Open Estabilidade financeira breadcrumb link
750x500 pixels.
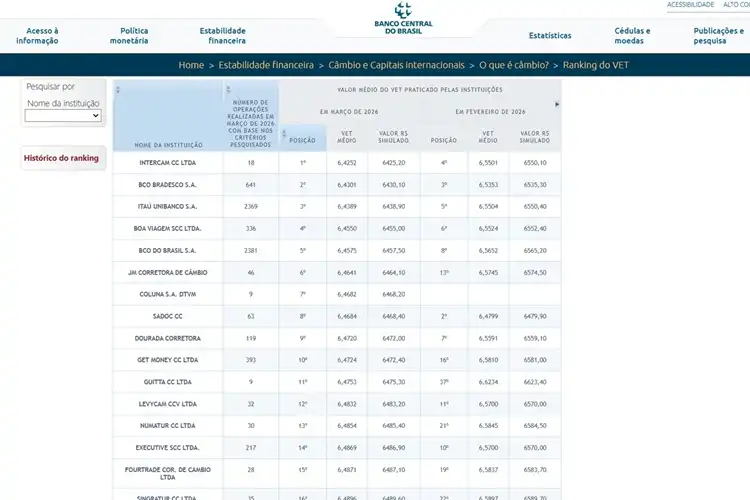pos(266,65)
